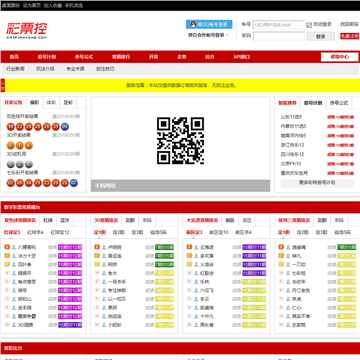The width and height of the screenshot is (360, 360).
Task: Click the blue lottery ball in 双色球 results
Action: tap(65, 126)
